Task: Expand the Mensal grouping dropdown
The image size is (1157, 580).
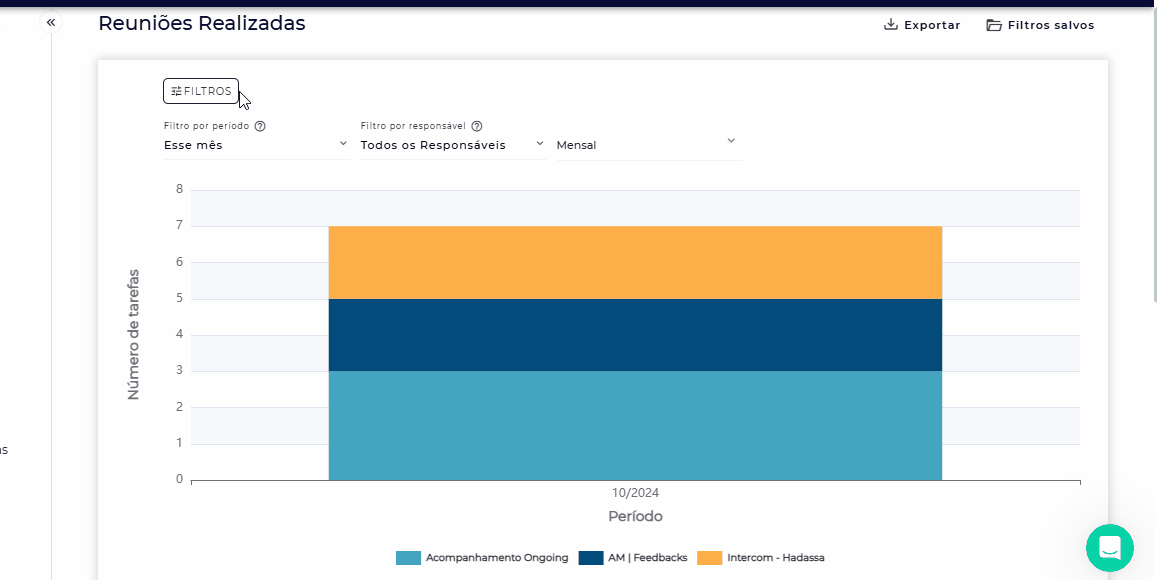Action: (648, 145)
